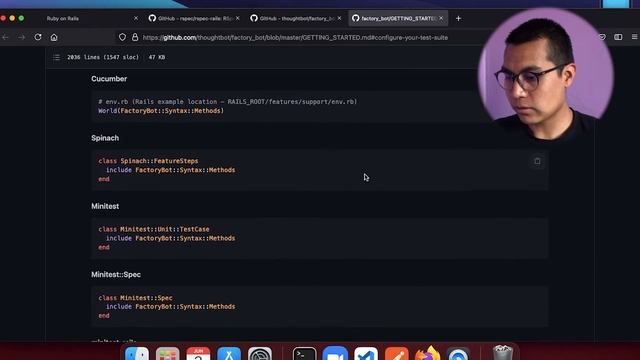Click the '47 KB' file size text

[157, 57]
